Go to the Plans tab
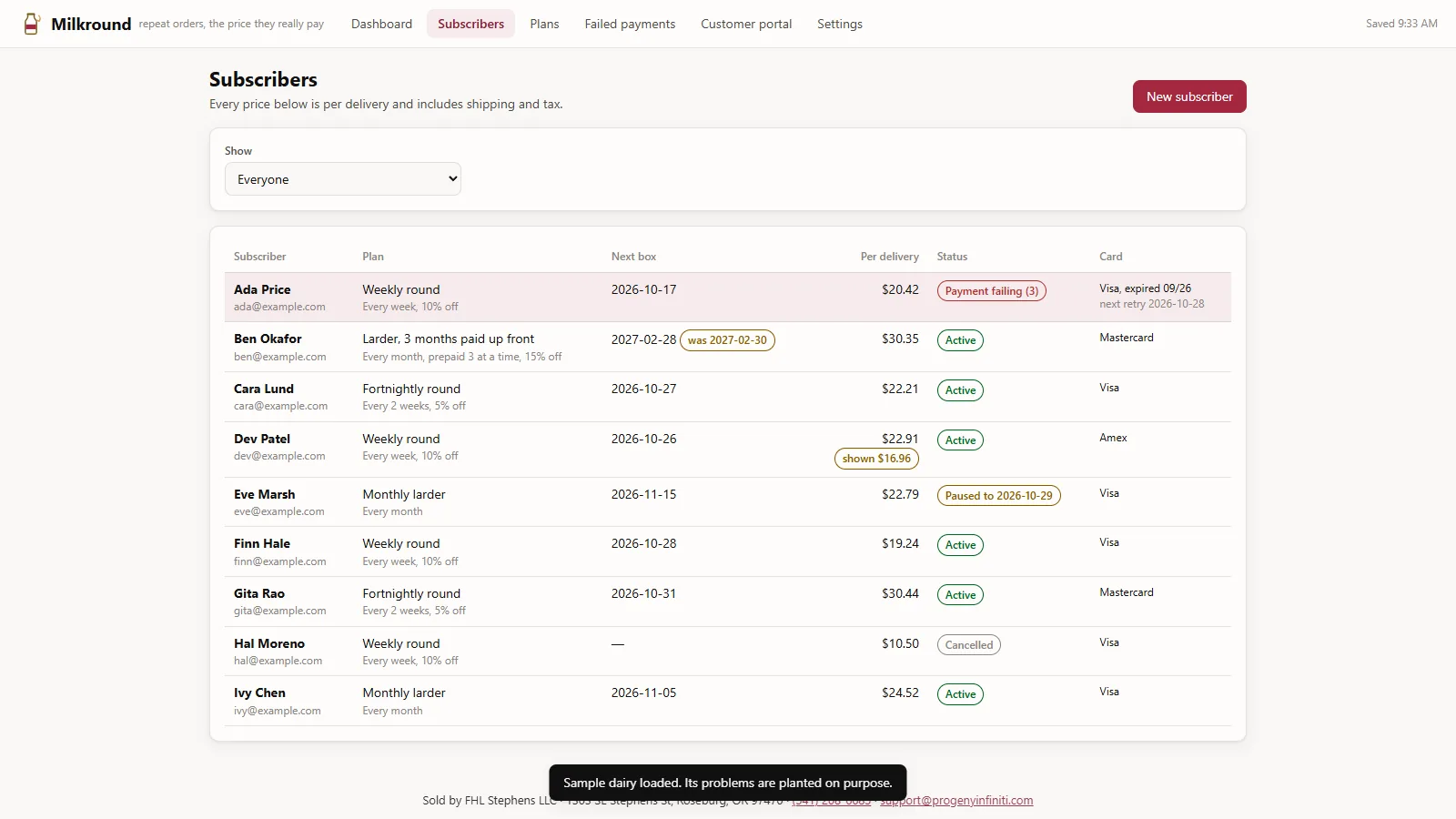 (544, 24)
